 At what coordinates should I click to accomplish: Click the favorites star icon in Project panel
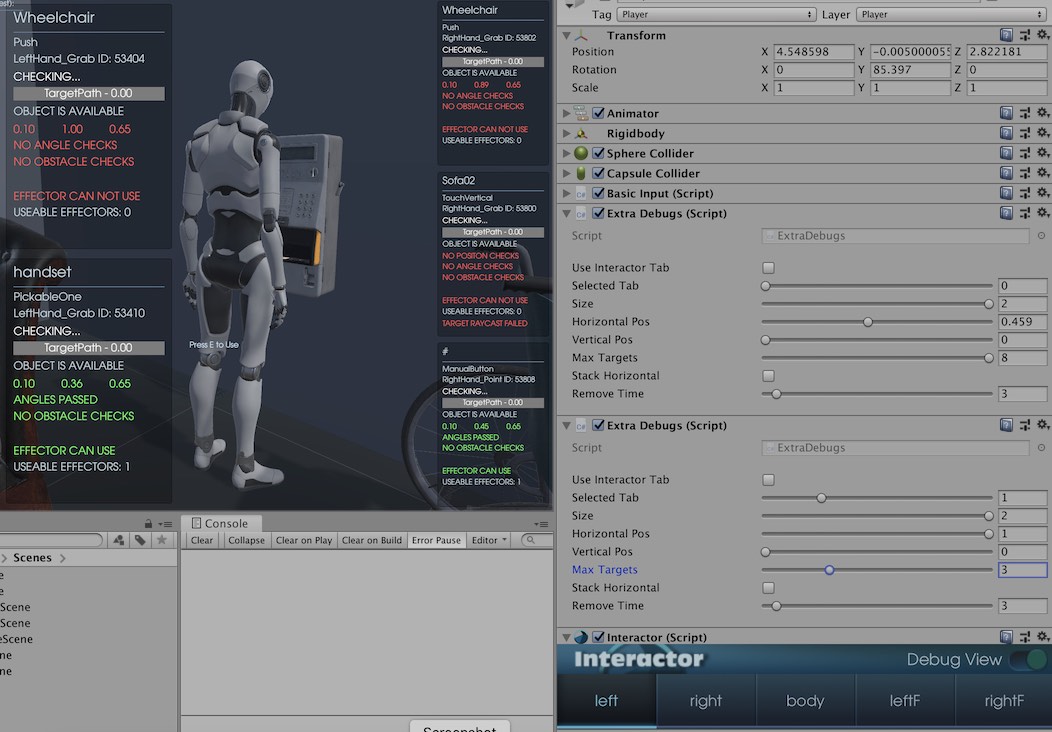(162, 540)
